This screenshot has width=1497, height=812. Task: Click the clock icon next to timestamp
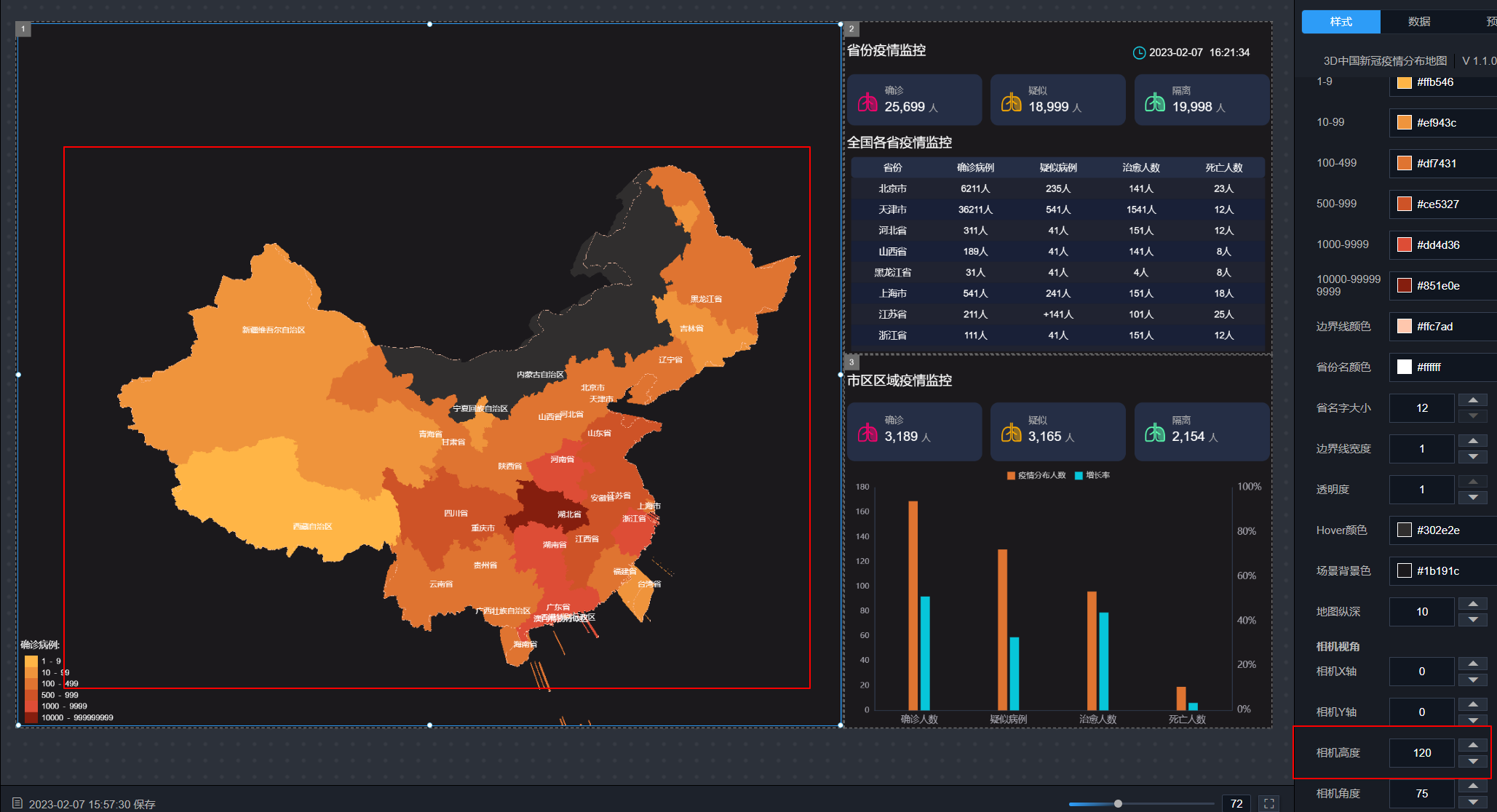(x=1139, y=52)
